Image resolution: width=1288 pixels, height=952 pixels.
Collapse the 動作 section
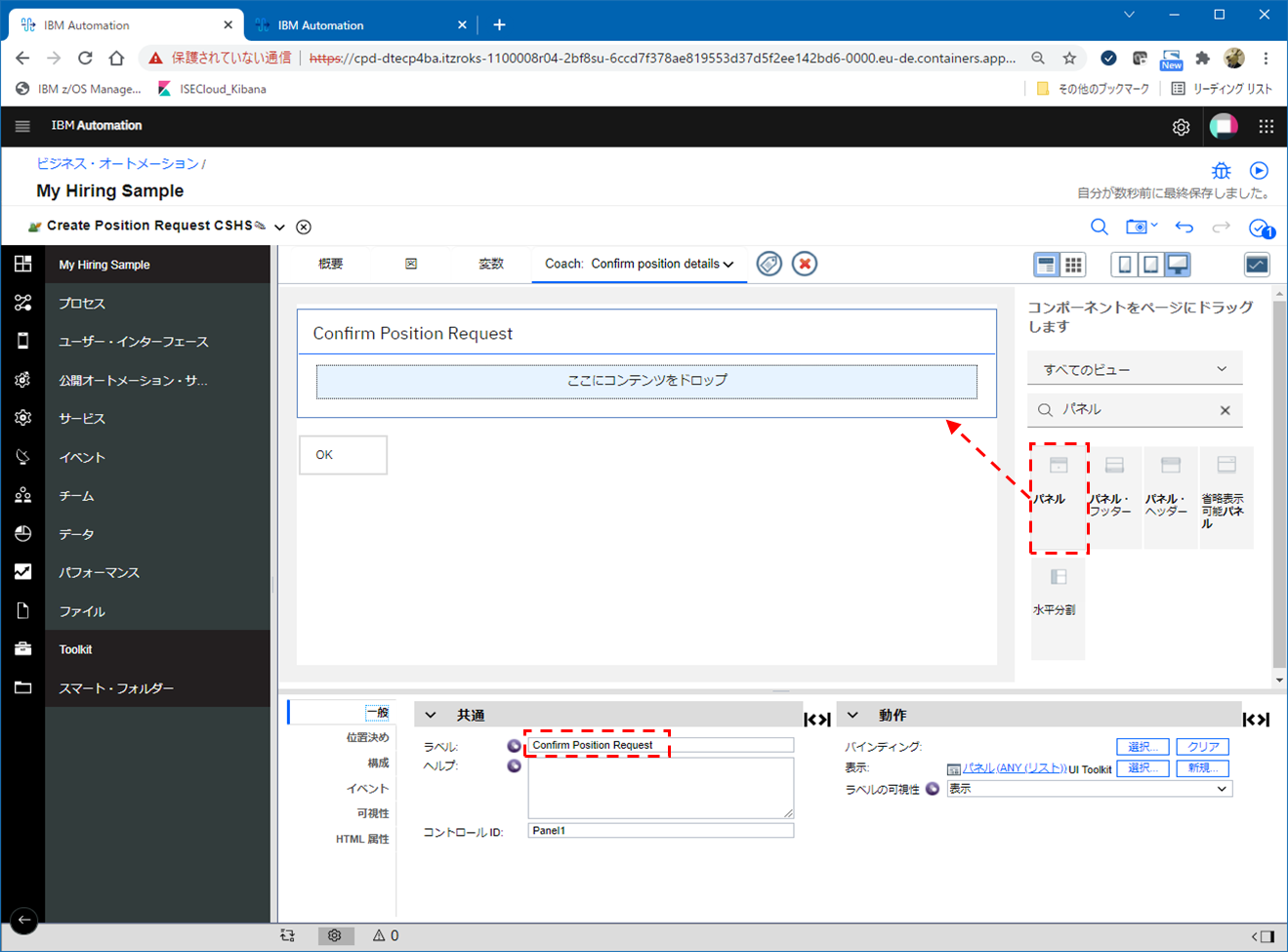pyautogui.click(x=852, y=715)
